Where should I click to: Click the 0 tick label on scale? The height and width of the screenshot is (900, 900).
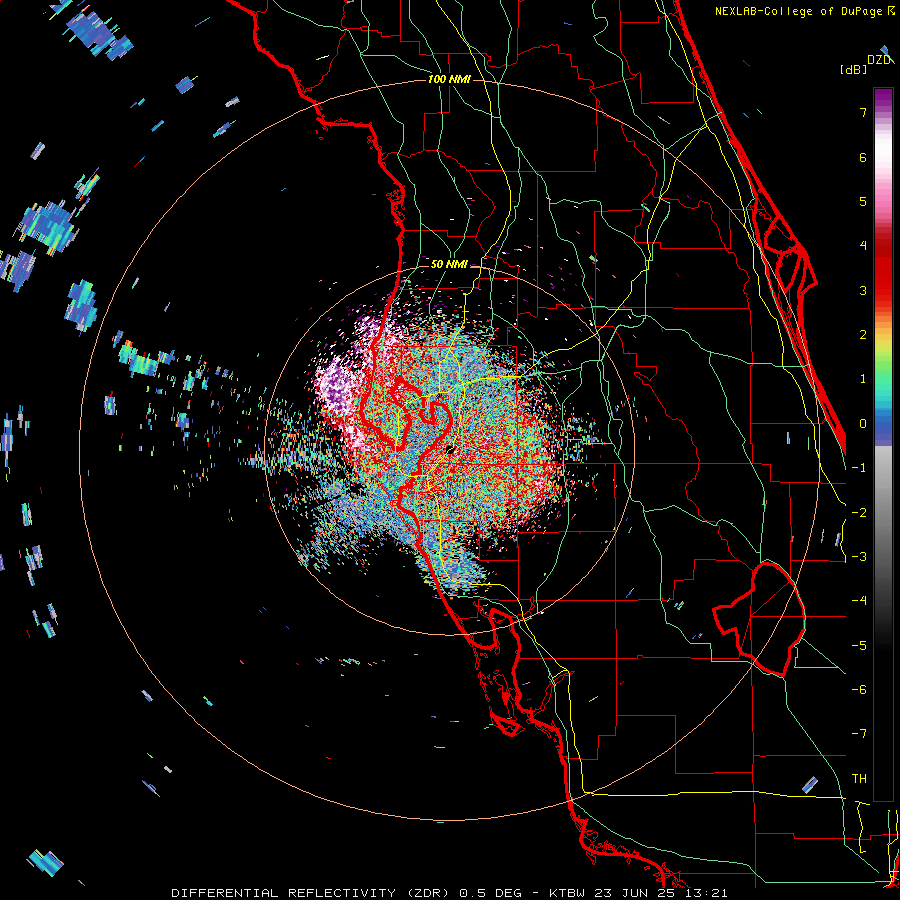[863, 424]
